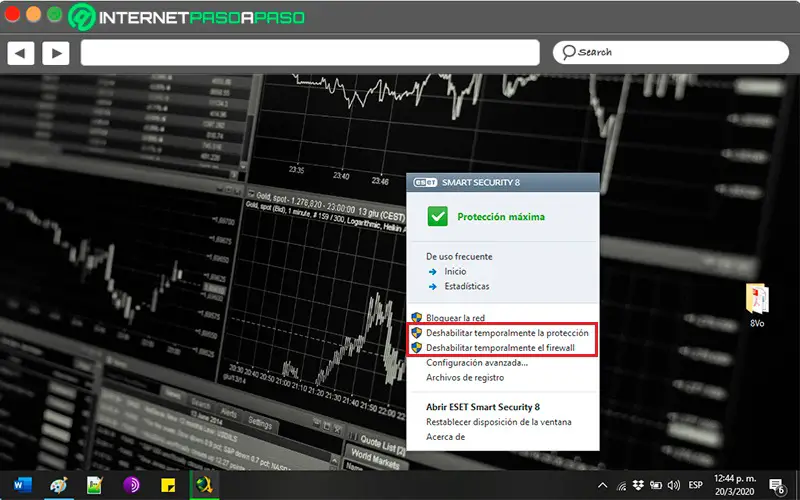Click the magnifier icon in the Search box
Image resolution: width=800 pixels, height=500 pixels.
(x=568, y=52)
